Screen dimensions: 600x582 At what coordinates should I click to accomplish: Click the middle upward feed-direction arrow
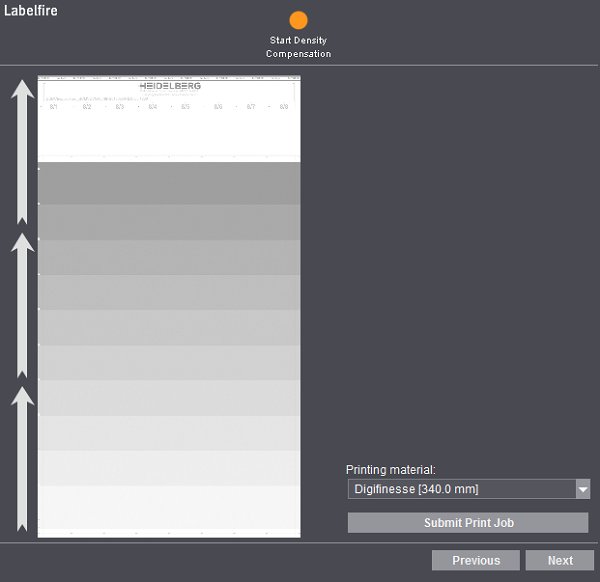(23, 305)
